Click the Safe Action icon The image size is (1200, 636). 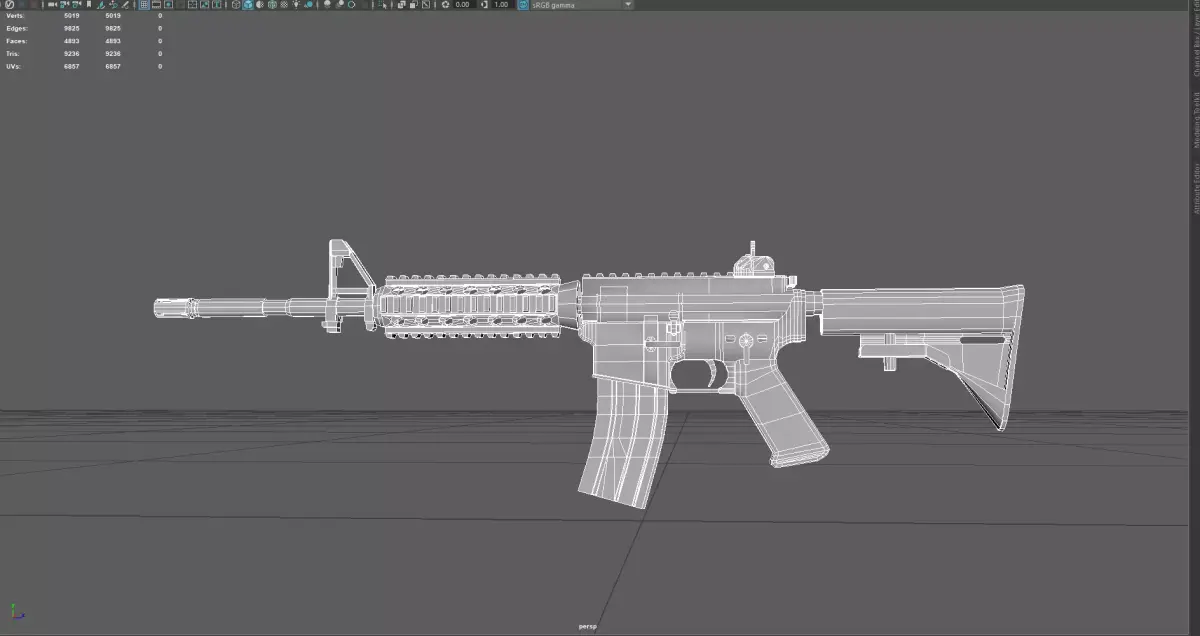click(203, 5)
